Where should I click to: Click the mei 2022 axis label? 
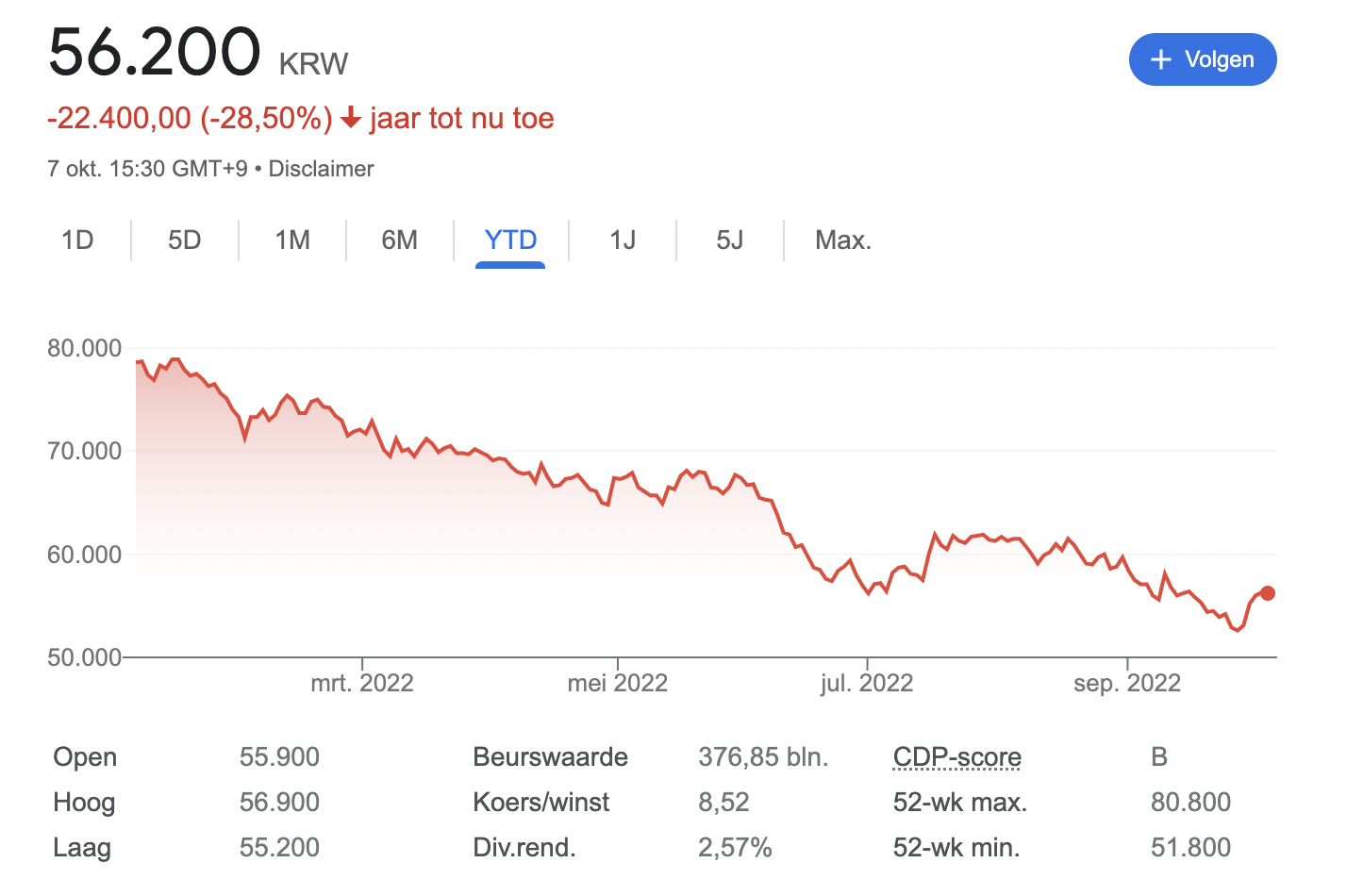[x=618, y=683]
